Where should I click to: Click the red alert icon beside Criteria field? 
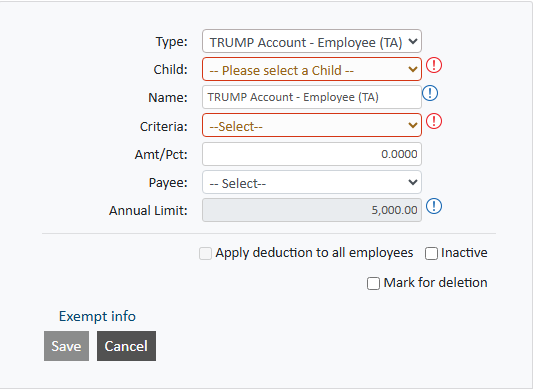point(434,121)
